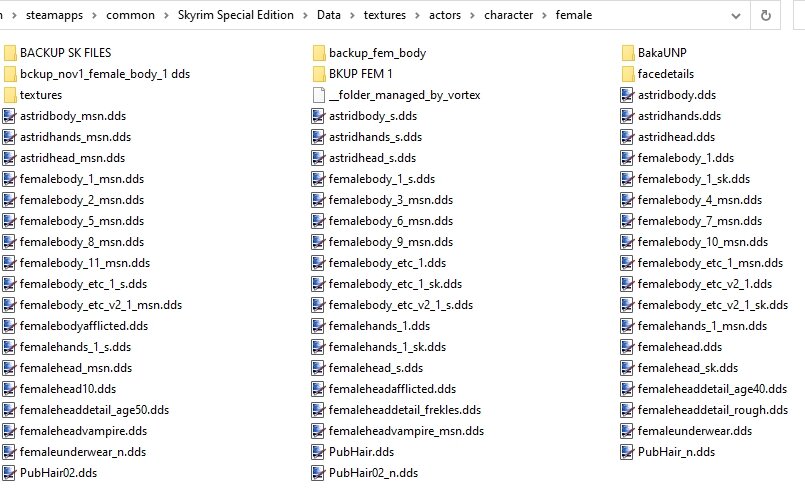Select the file name femalebody_11_msn.dds
Image resolution: width=805 pixels, height=491 pixels.
pyautogui.click(x=85, y=263)
